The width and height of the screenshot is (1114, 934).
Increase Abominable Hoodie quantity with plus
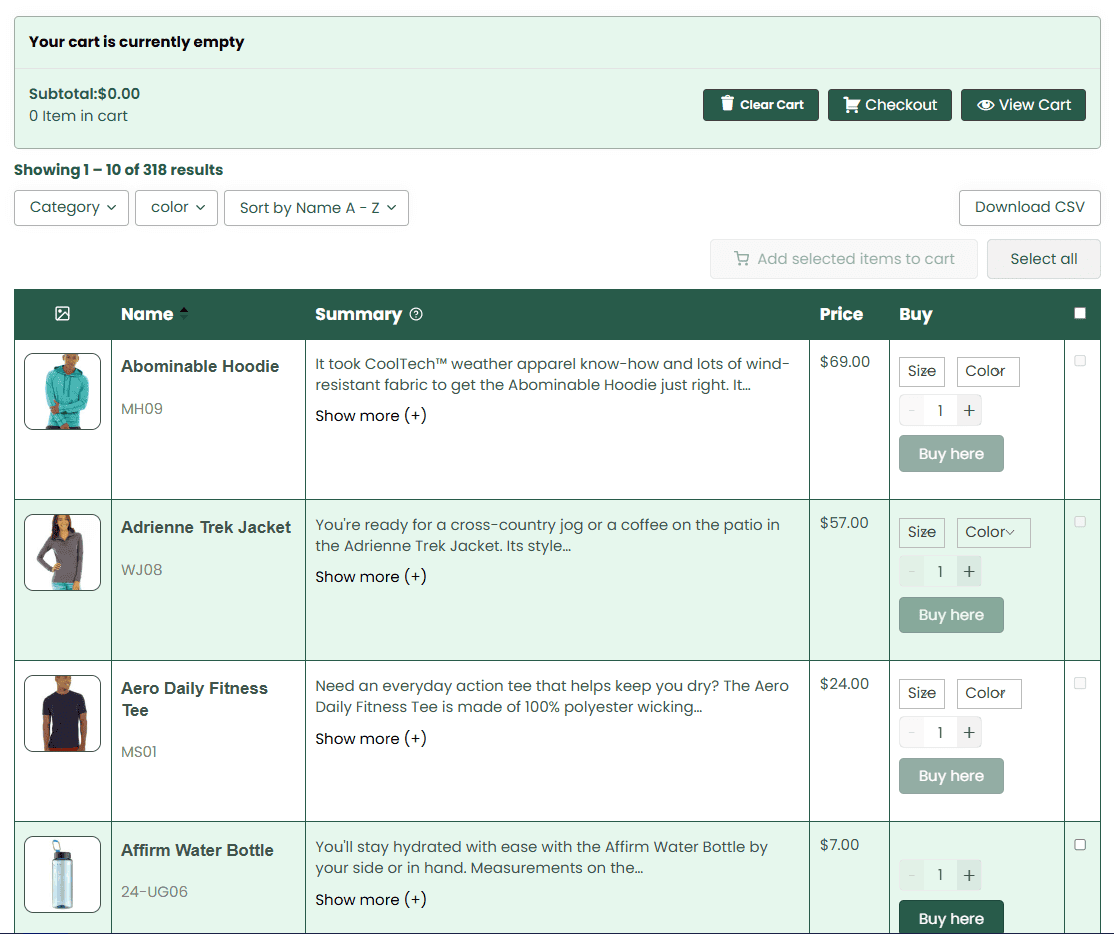tap(968, 411)
